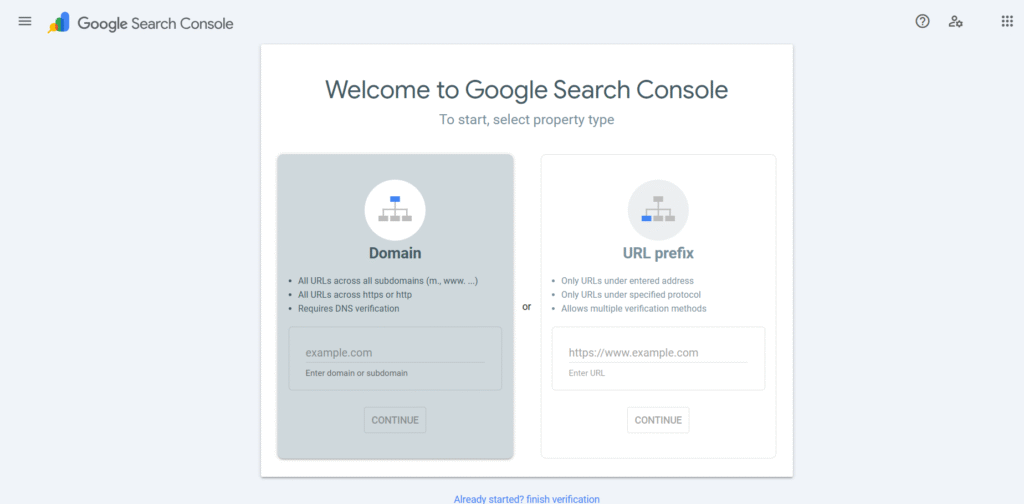Click the https://www.example.com URL field

pos(657,353)
